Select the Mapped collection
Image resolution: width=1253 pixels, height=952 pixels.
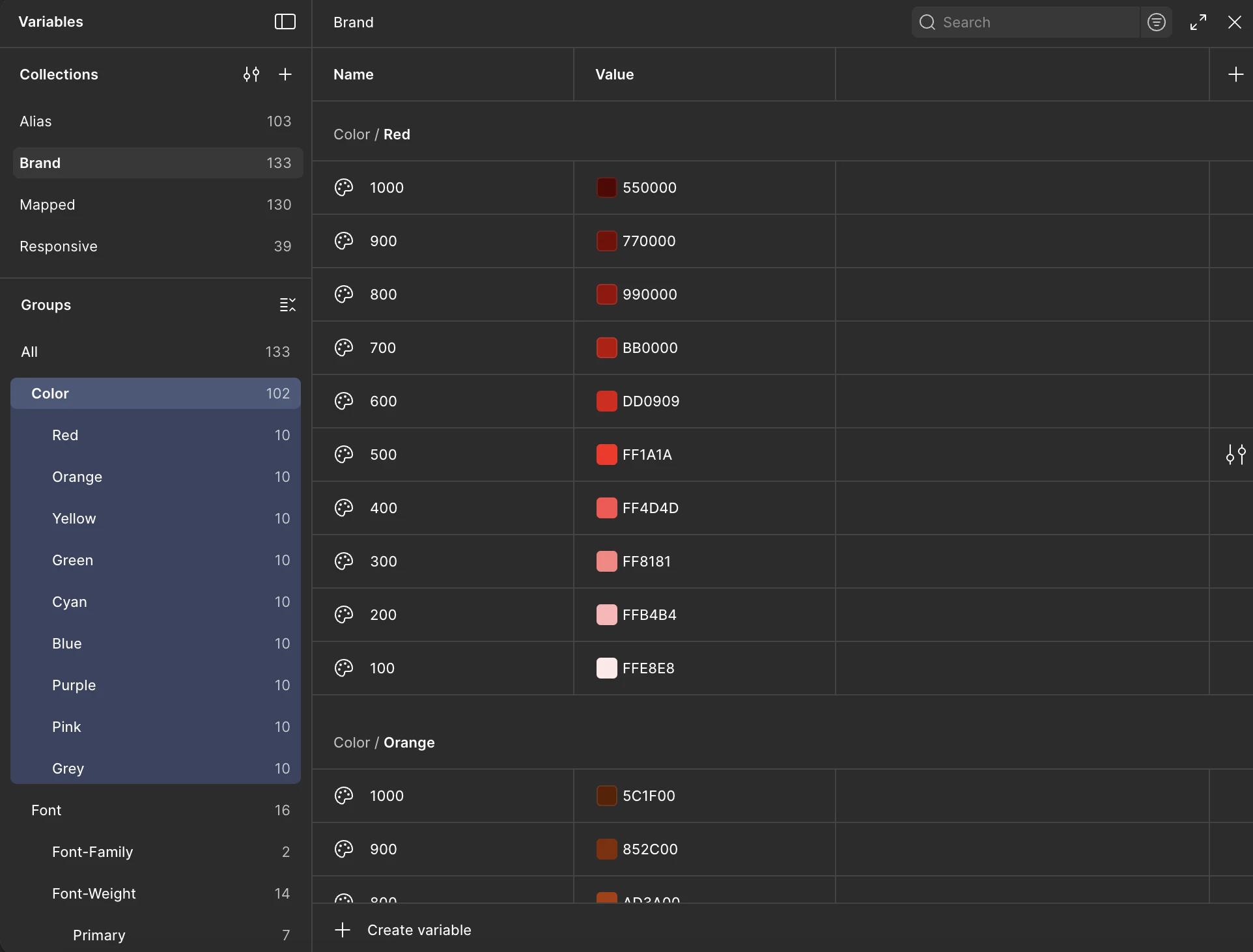click(x=158, y=204)
